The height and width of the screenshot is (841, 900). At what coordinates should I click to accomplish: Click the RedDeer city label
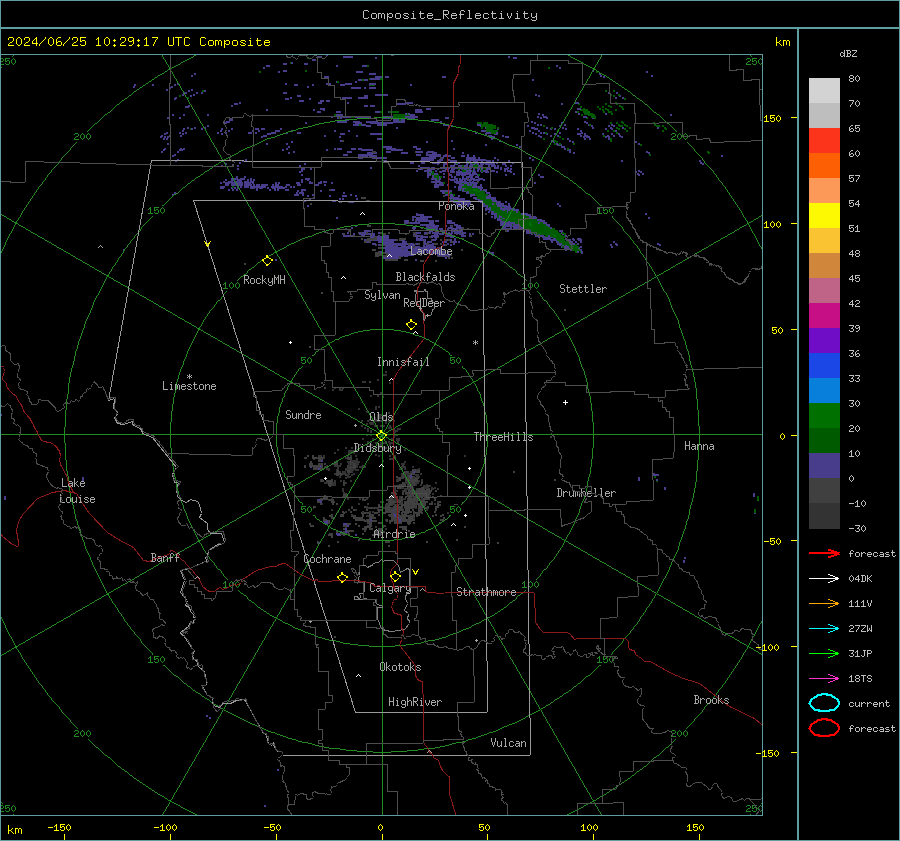pos(424,303)
